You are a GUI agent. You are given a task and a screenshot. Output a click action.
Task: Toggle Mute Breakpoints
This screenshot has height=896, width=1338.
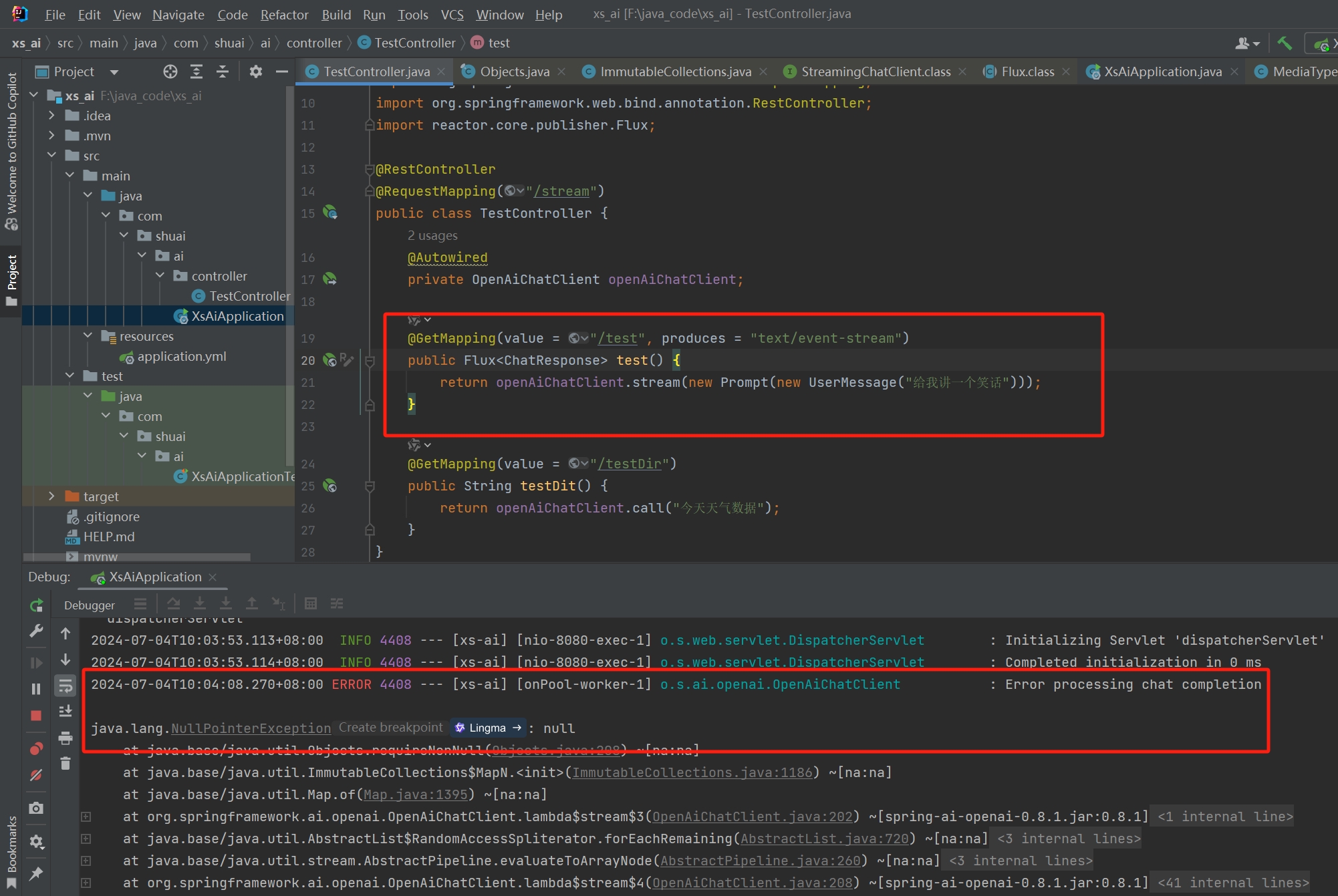tap(37, 775)
